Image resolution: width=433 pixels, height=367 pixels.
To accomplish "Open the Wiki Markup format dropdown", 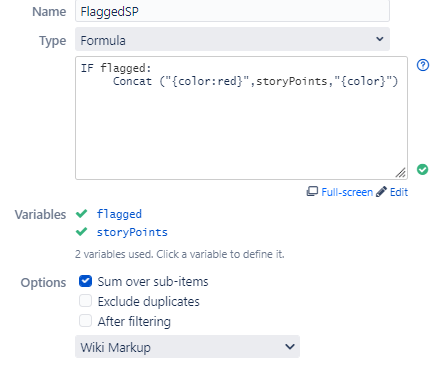I will [187, 347].
